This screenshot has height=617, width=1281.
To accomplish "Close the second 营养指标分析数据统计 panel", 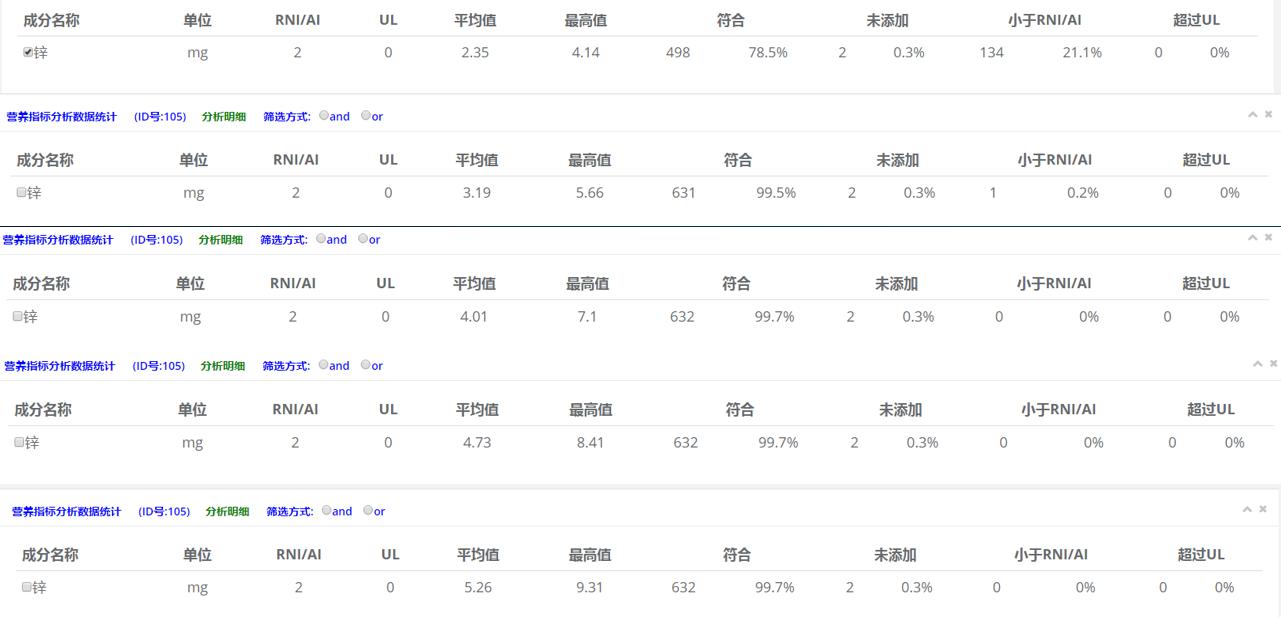I will click(1270, 239).
